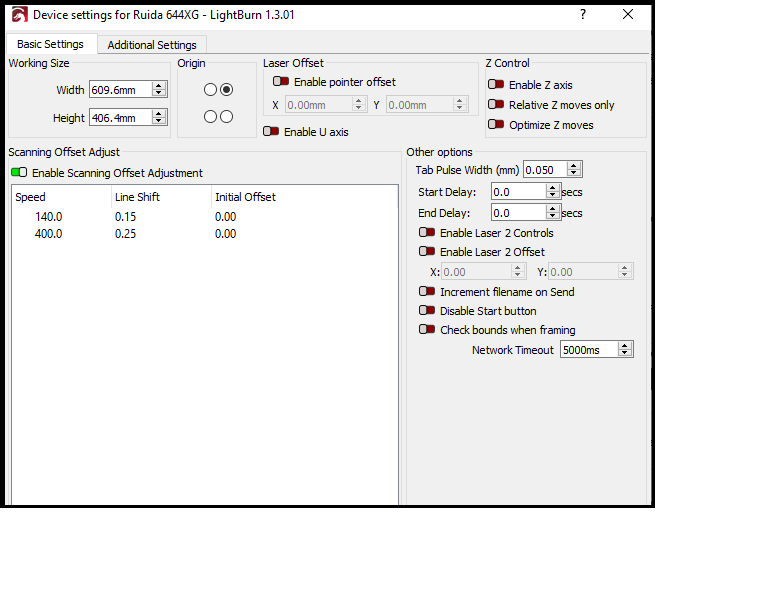This screenshot has width=768, height=614.
Task: Click the Initial Offset column header
Action: point(245,197)
